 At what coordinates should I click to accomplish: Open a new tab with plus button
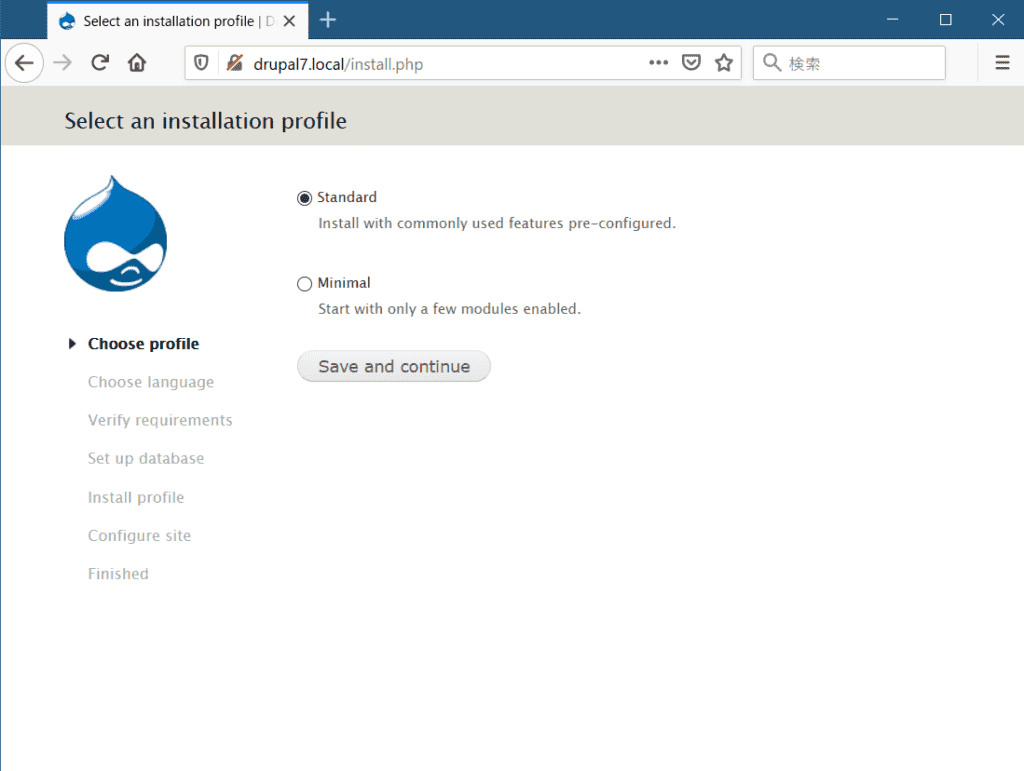point(328,20)
